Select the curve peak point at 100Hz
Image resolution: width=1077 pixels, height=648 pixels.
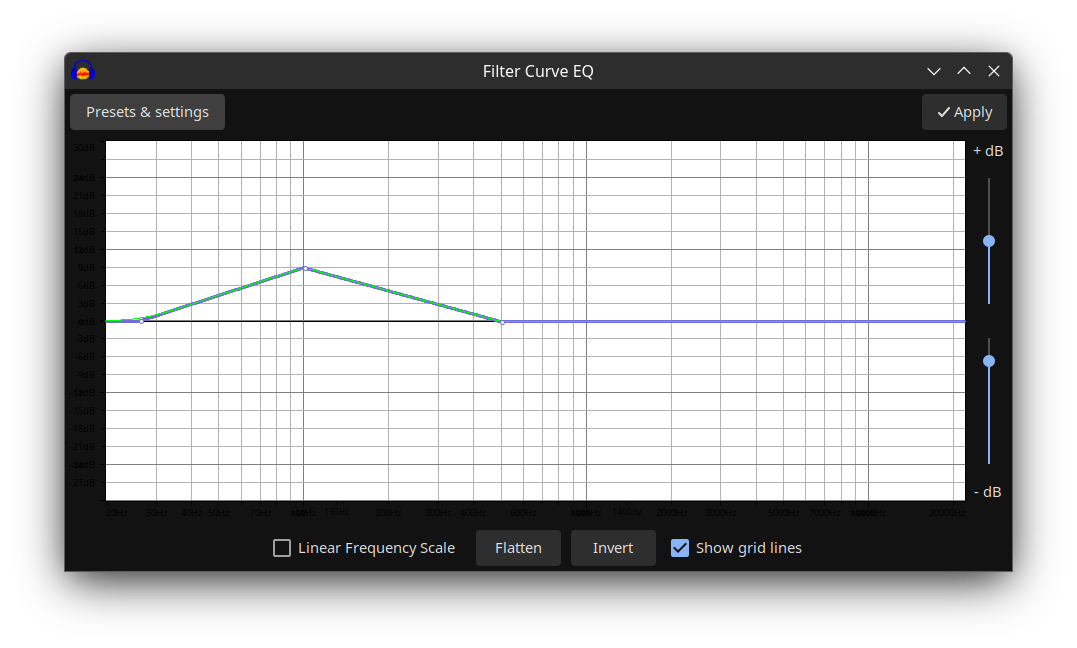point(304,268)
